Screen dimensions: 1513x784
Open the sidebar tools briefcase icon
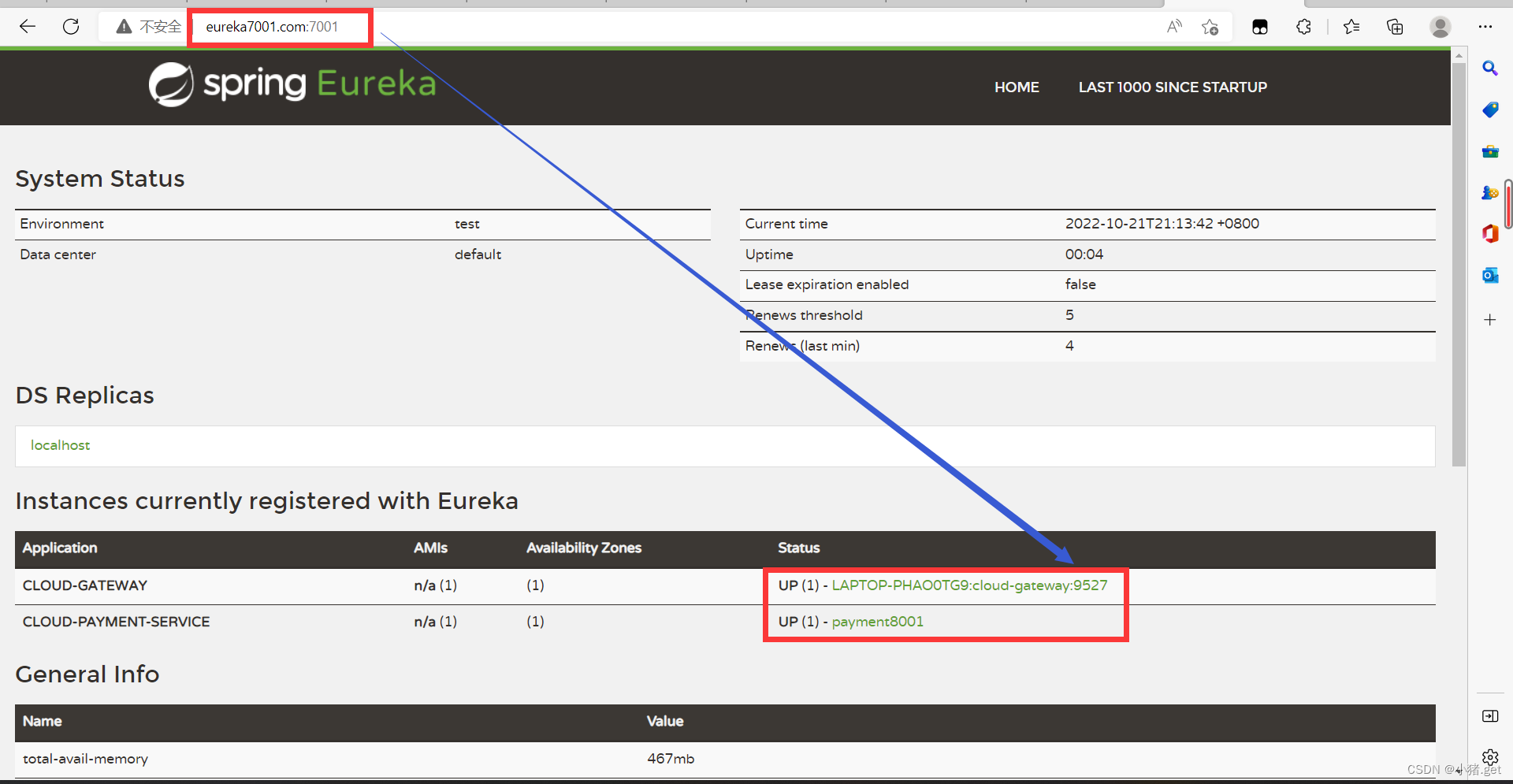click(1490, 151)
